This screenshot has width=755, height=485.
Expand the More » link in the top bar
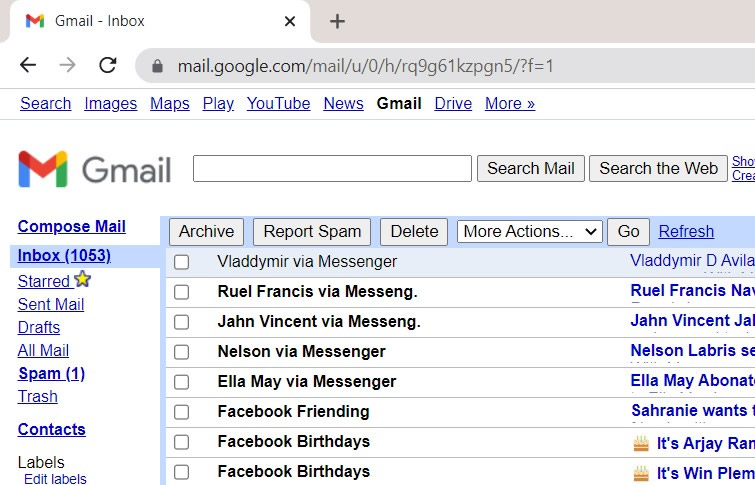pos(510,104)
